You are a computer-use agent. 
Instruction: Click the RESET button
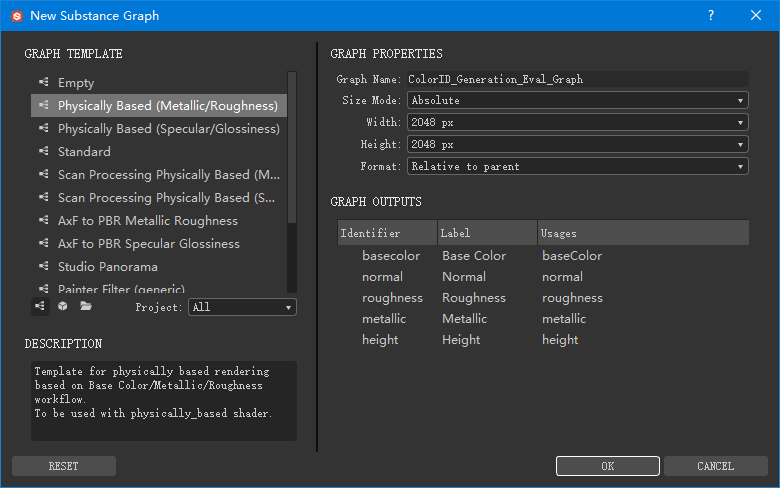[64, 466]
